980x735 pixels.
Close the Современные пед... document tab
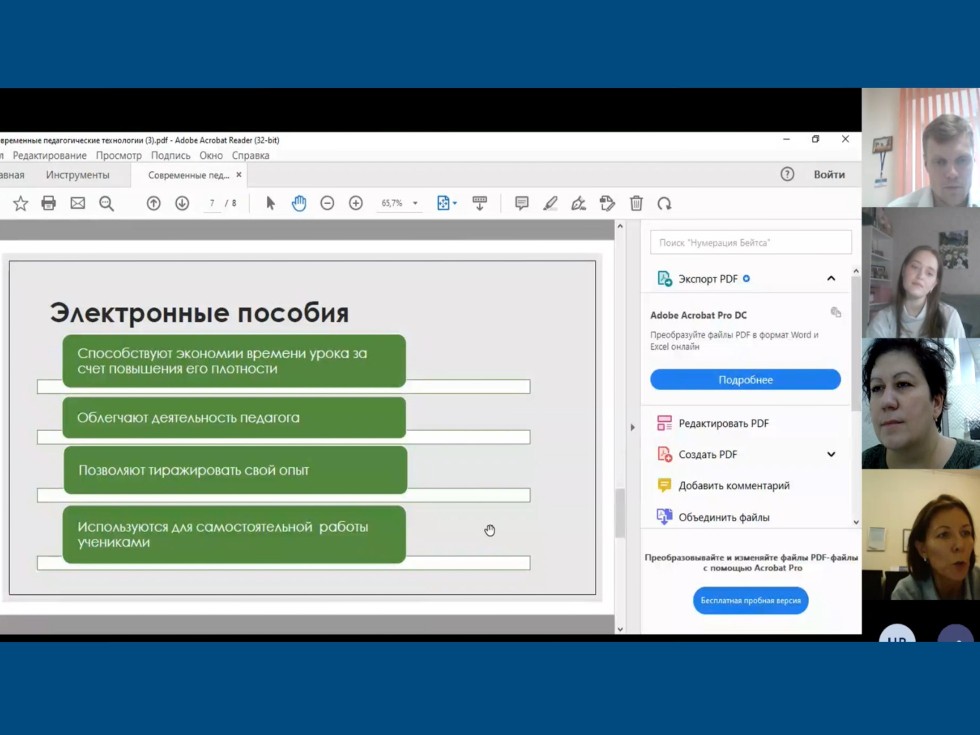coord(239,175)
